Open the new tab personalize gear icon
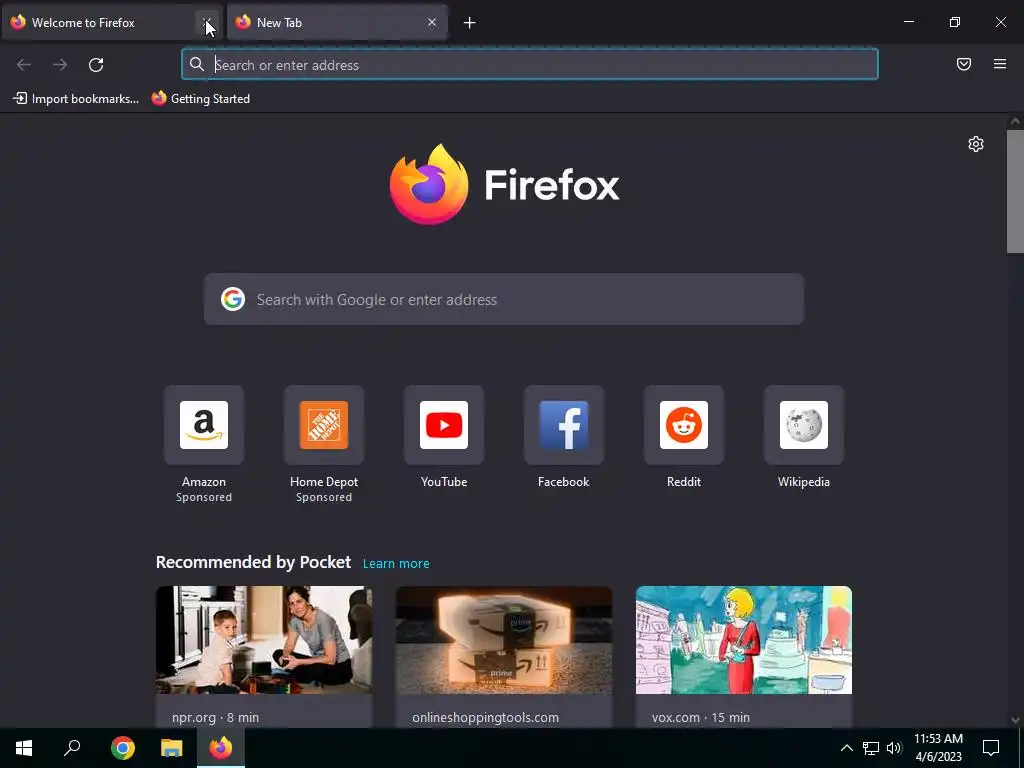This screenshot has height=768, width=1024. point(976,144)
